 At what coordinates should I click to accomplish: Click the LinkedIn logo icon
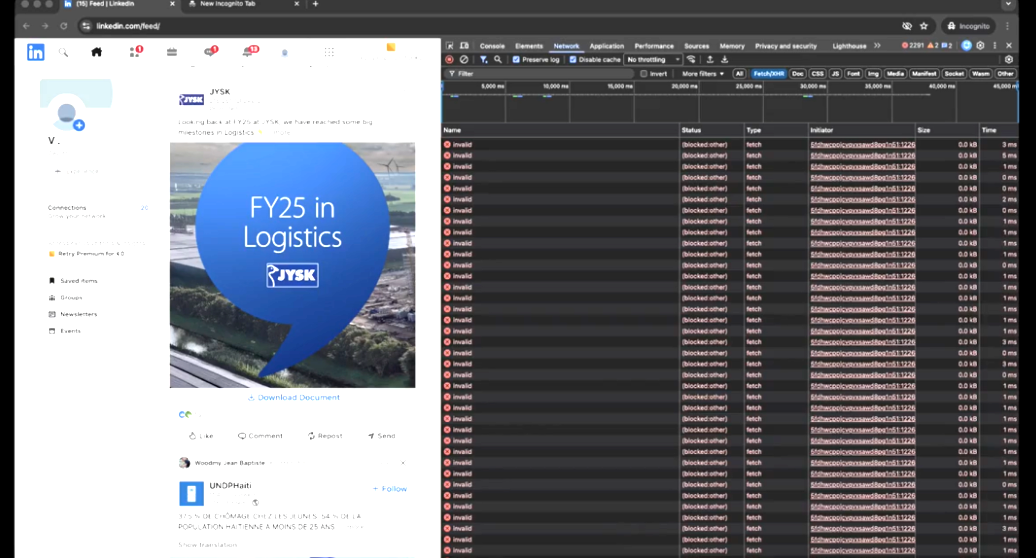tap(36, 52)
